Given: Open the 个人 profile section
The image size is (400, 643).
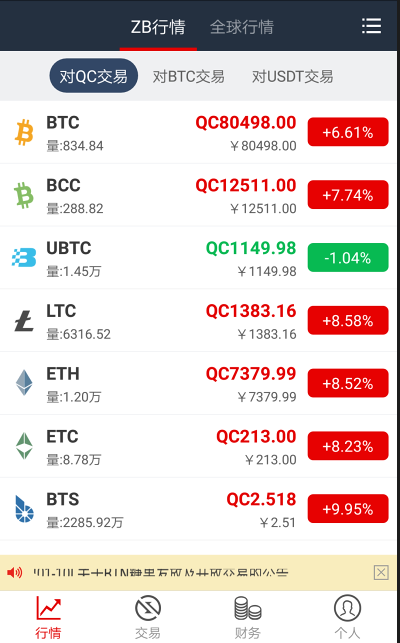Looking at the screenshot, I should coord(347,617).
